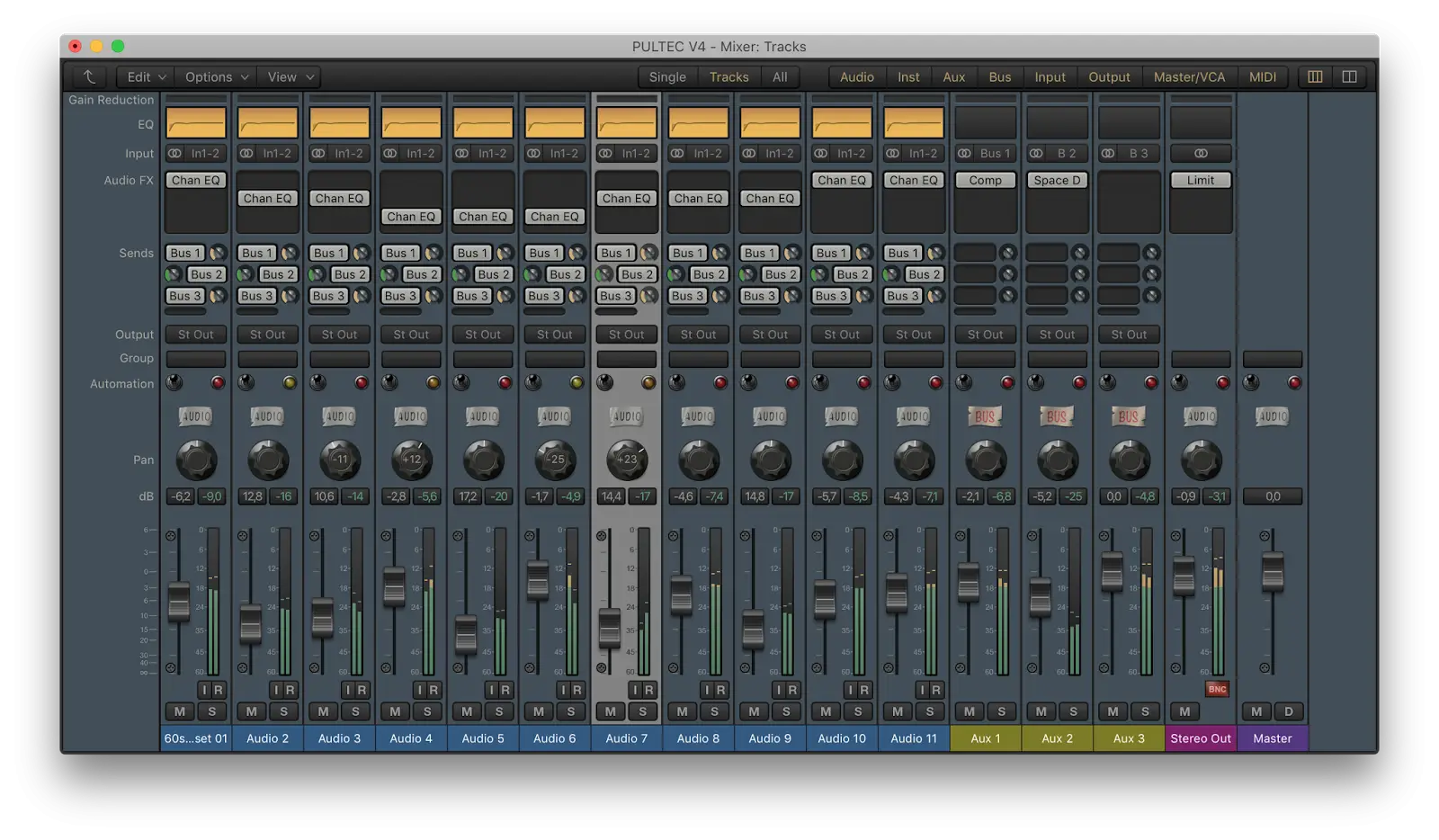Open the Options dropdown menu
Viewport: 1439px width, 840px height.
(216, 76)
